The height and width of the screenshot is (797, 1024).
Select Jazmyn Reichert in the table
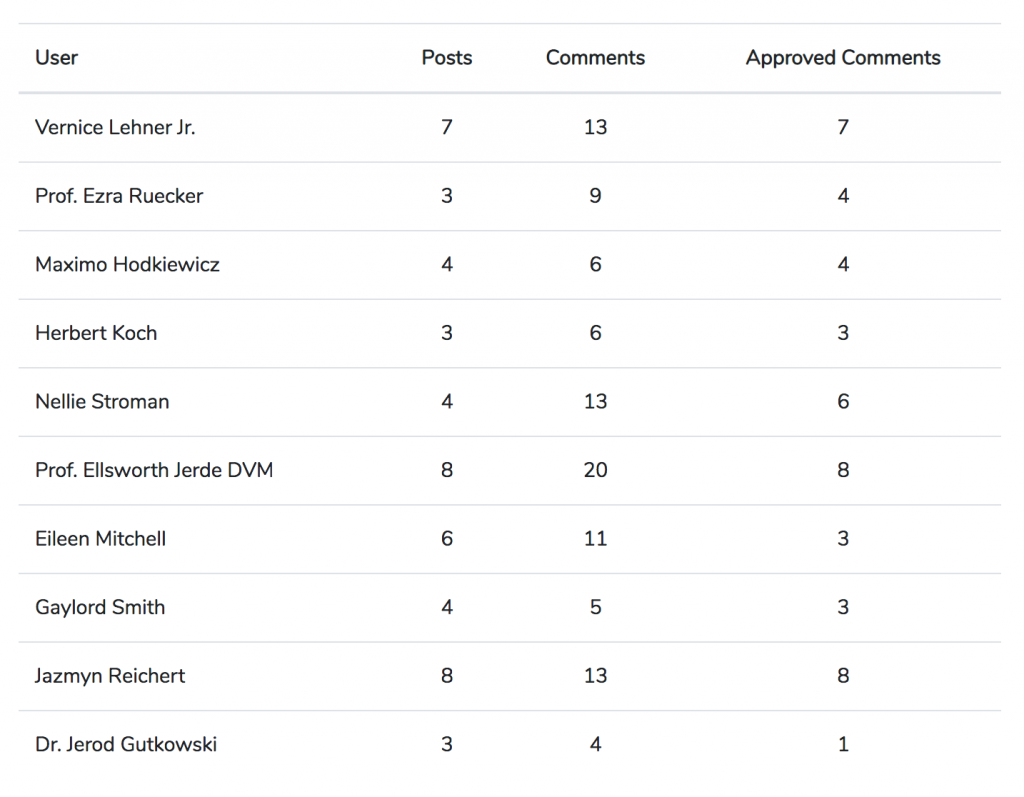click(x=110, y=676)
